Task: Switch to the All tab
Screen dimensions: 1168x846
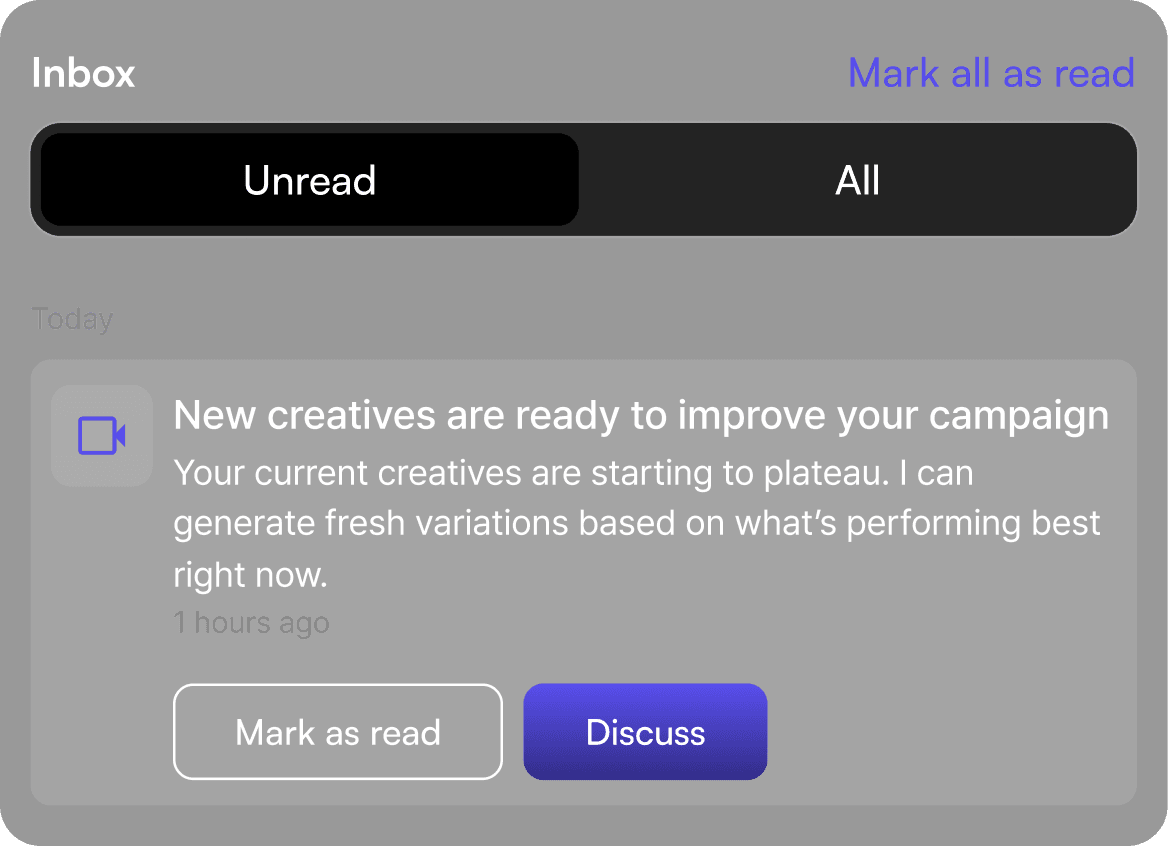Action: [x=857, y=179]
